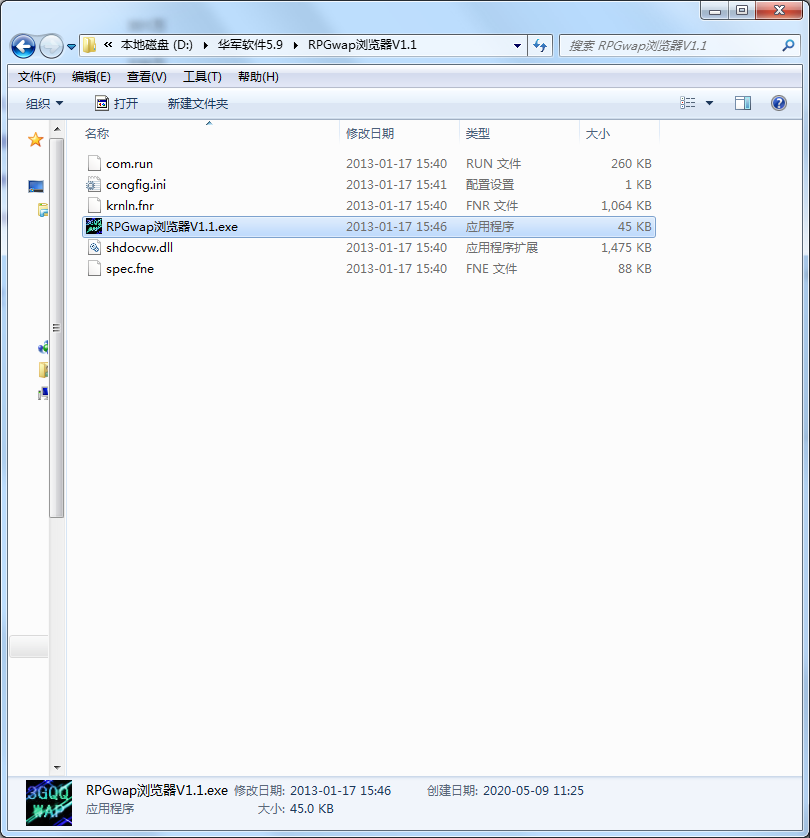Click the Computer folder icon in navigation pane
The width and height of the screenshot is (810, 838).
43,370
